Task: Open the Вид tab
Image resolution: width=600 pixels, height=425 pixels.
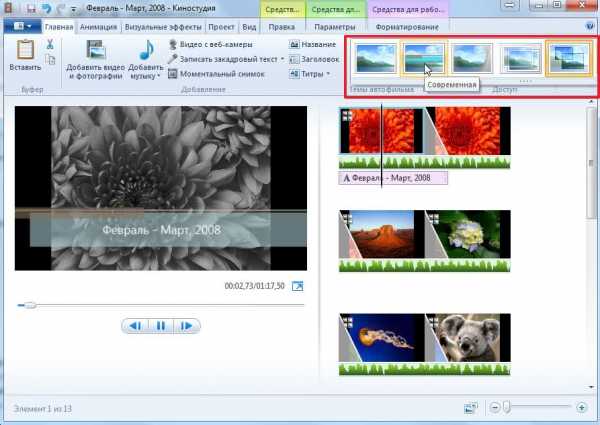Action: click(x=249, y=27)
